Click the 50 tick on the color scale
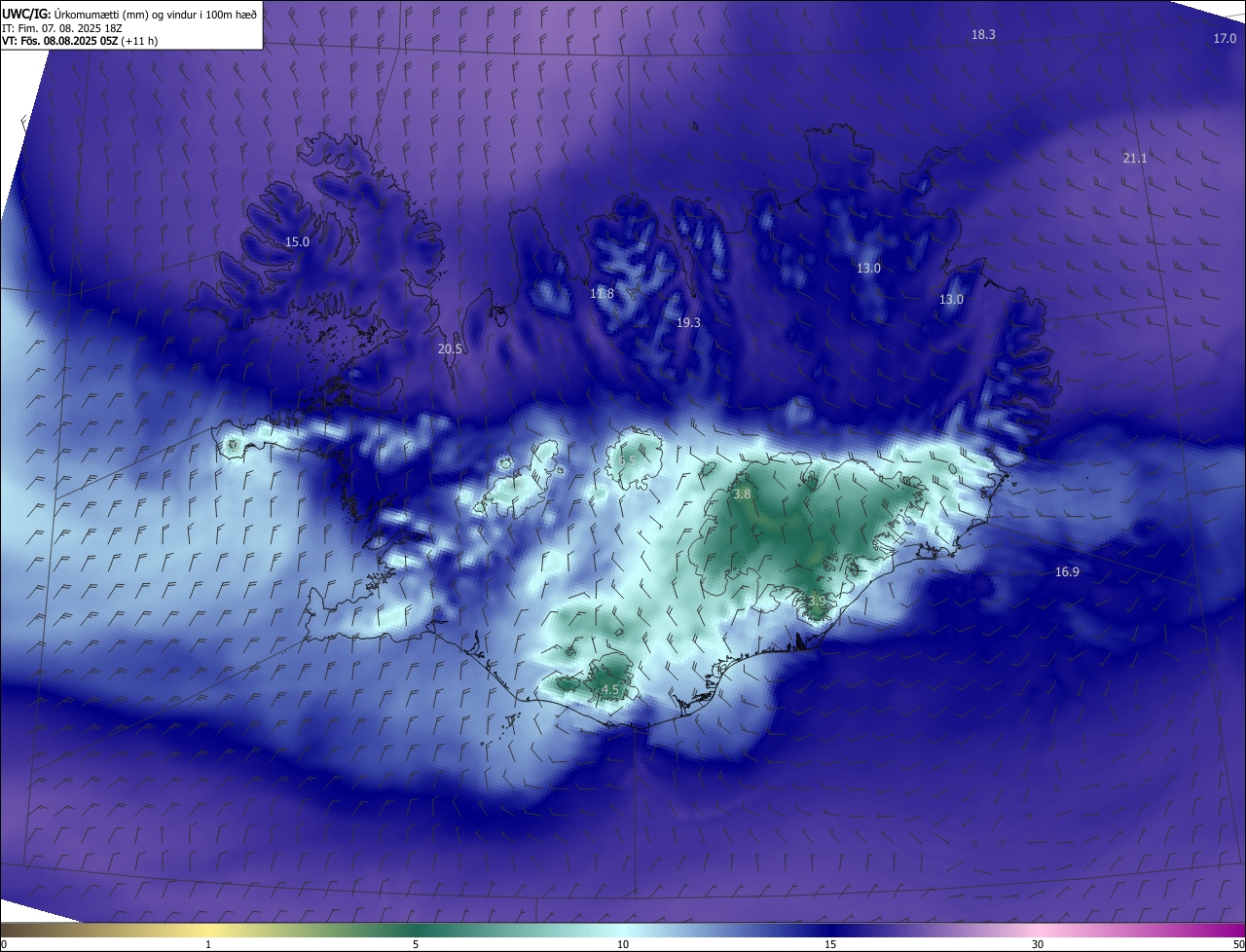The image size is (1246, 952). coord(1238,944)
